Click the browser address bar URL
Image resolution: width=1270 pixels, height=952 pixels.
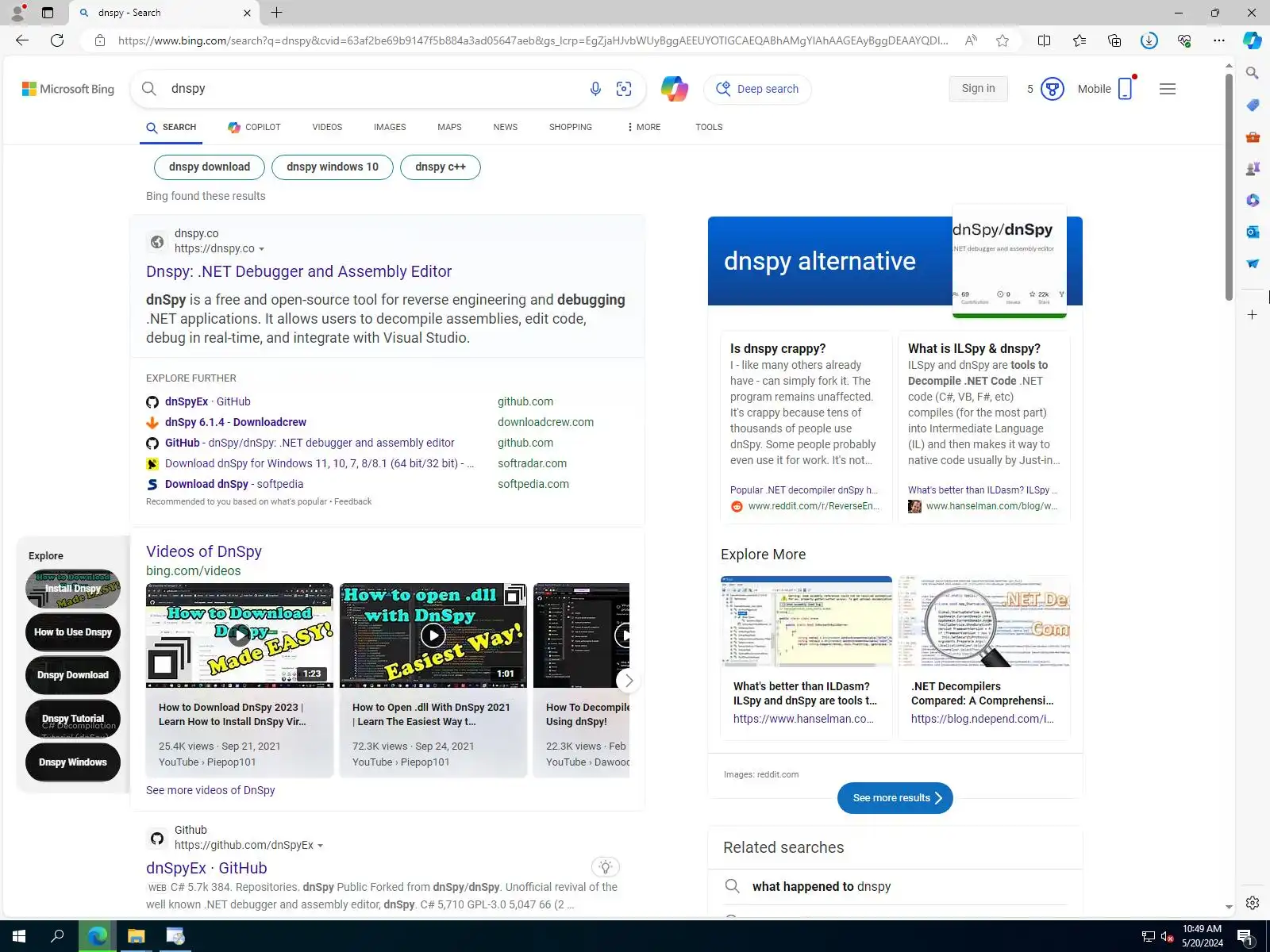coord(533,40)
